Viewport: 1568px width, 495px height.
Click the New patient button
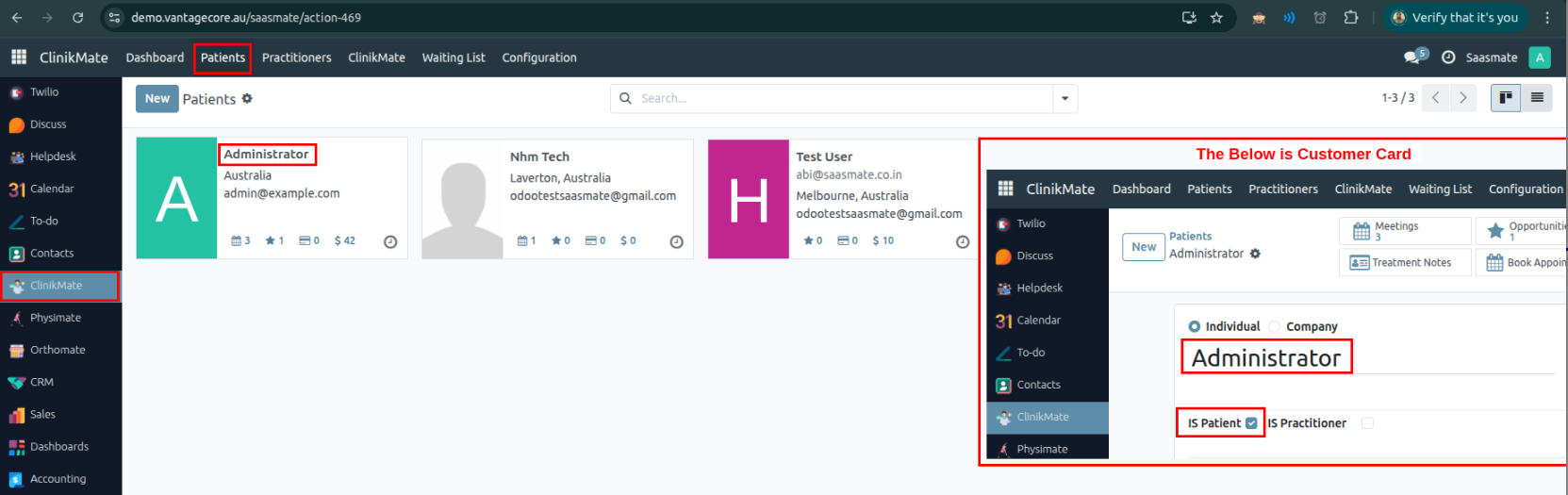[157, 99]
